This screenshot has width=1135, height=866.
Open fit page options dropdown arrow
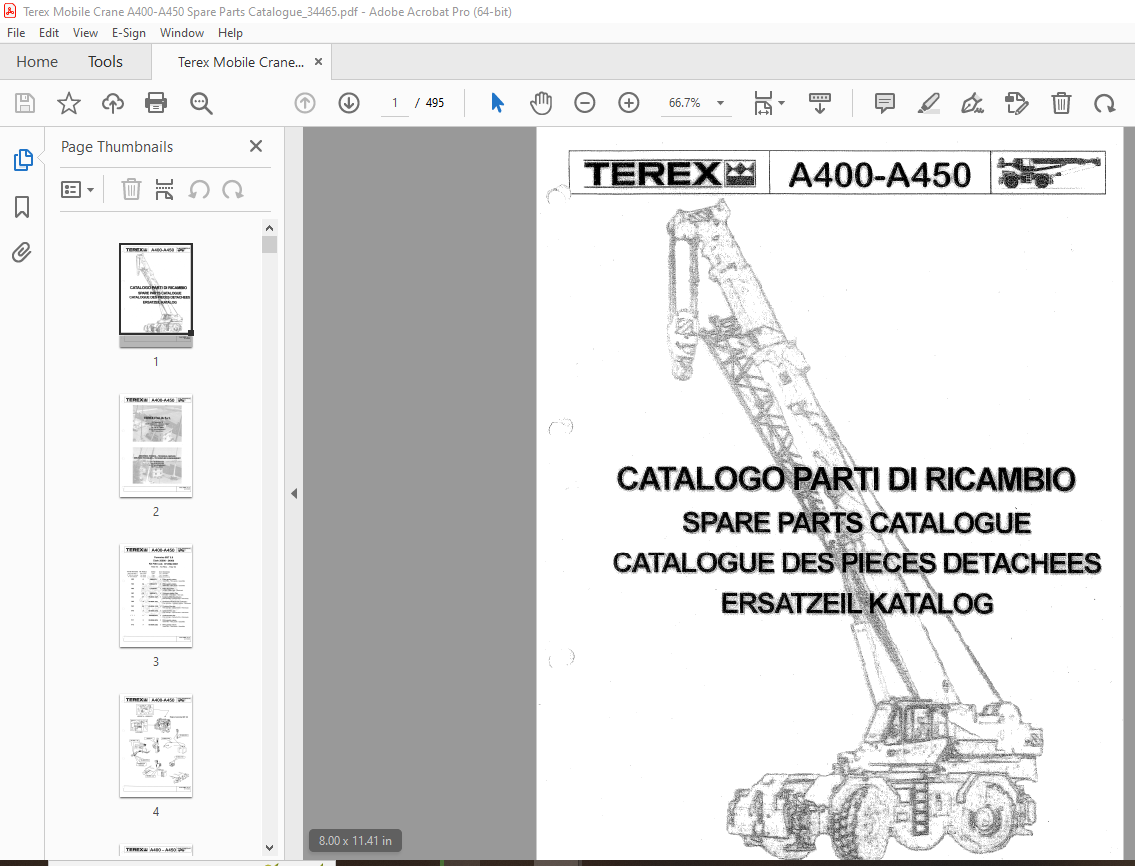(782, 103)
